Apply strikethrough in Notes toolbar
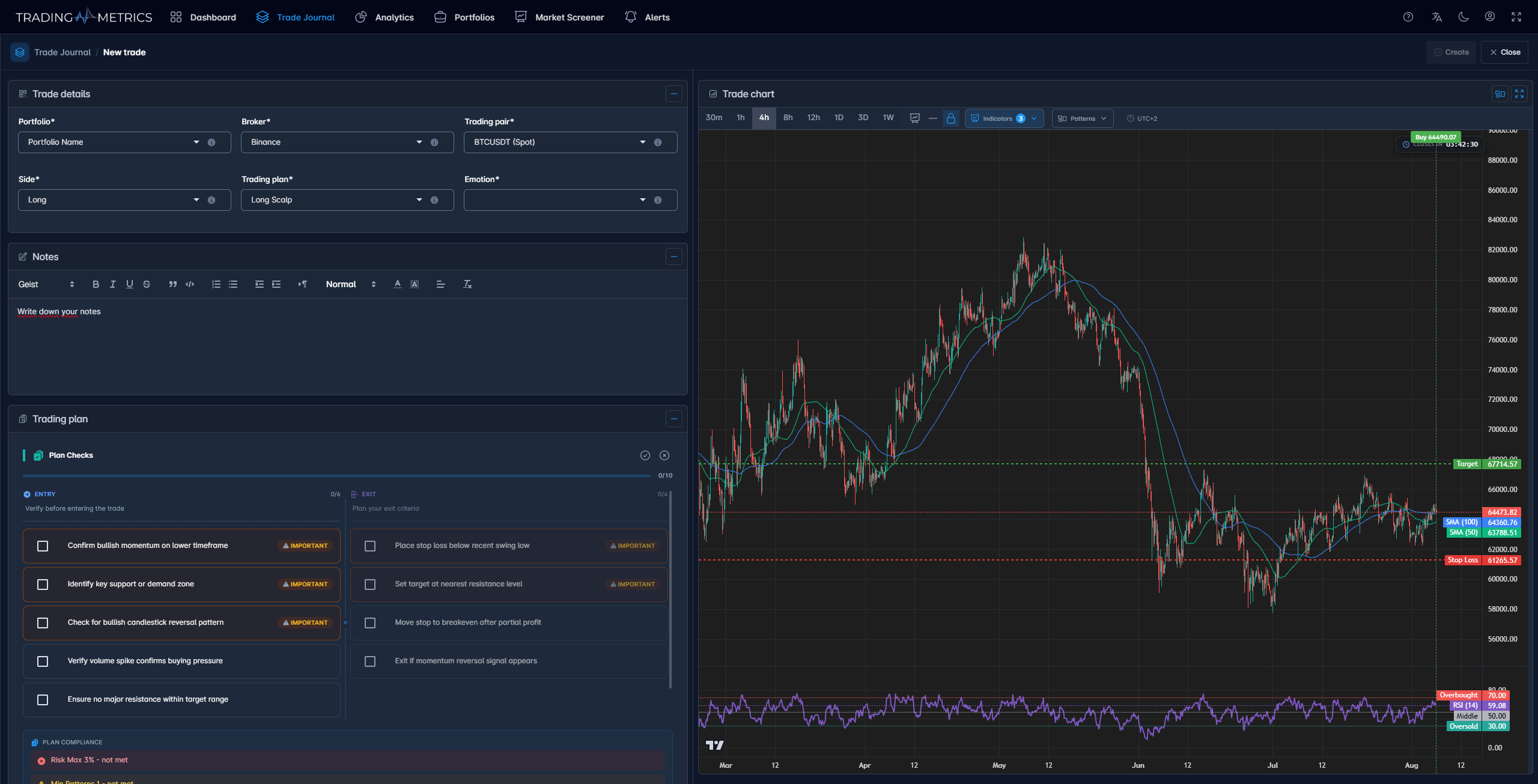 coord(147,284)
